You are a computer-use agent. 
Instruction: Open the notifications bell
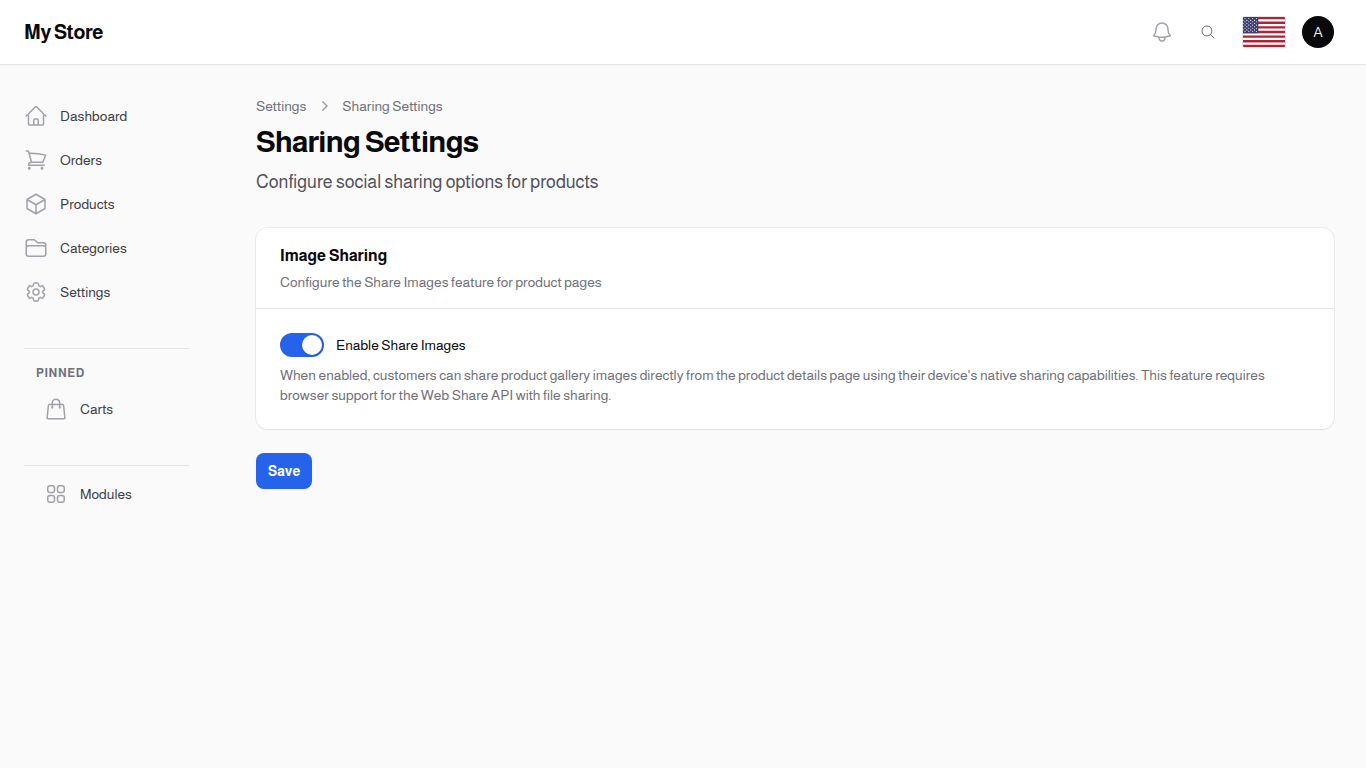coord(1161,31)
